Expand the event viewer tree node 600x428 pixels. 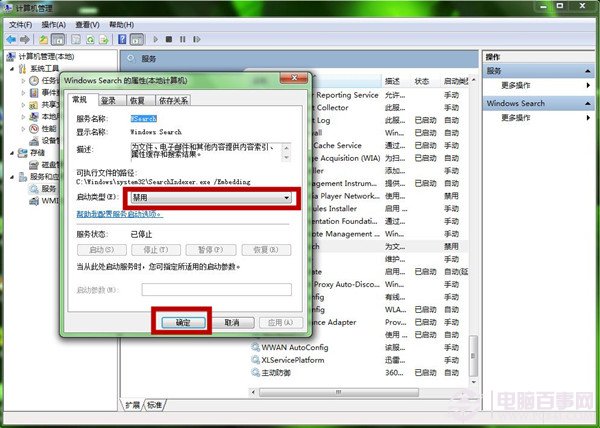(x=23, y=93)
